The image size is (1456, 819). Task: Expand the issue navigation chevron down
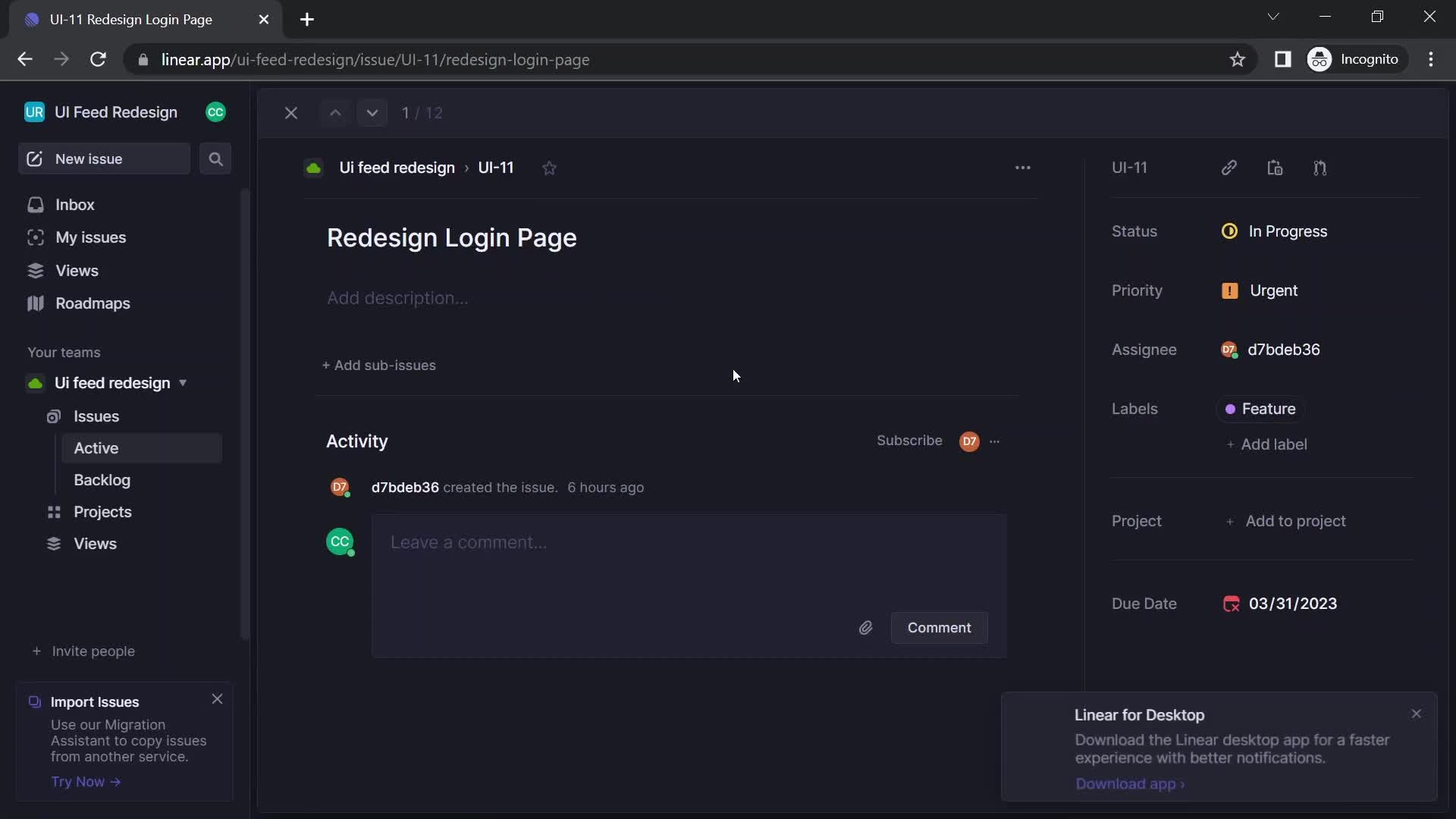click(x=372, y=112)
